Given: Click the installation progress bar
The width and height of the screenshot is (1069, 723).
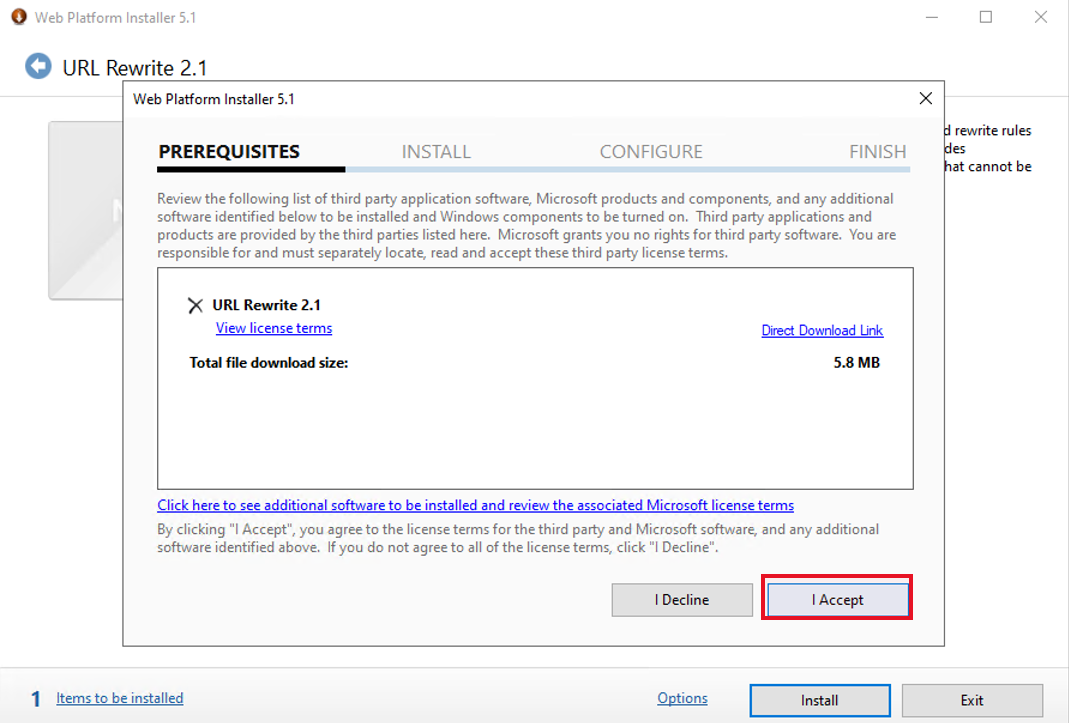Looking at the screenshot, I should [533, 170].
